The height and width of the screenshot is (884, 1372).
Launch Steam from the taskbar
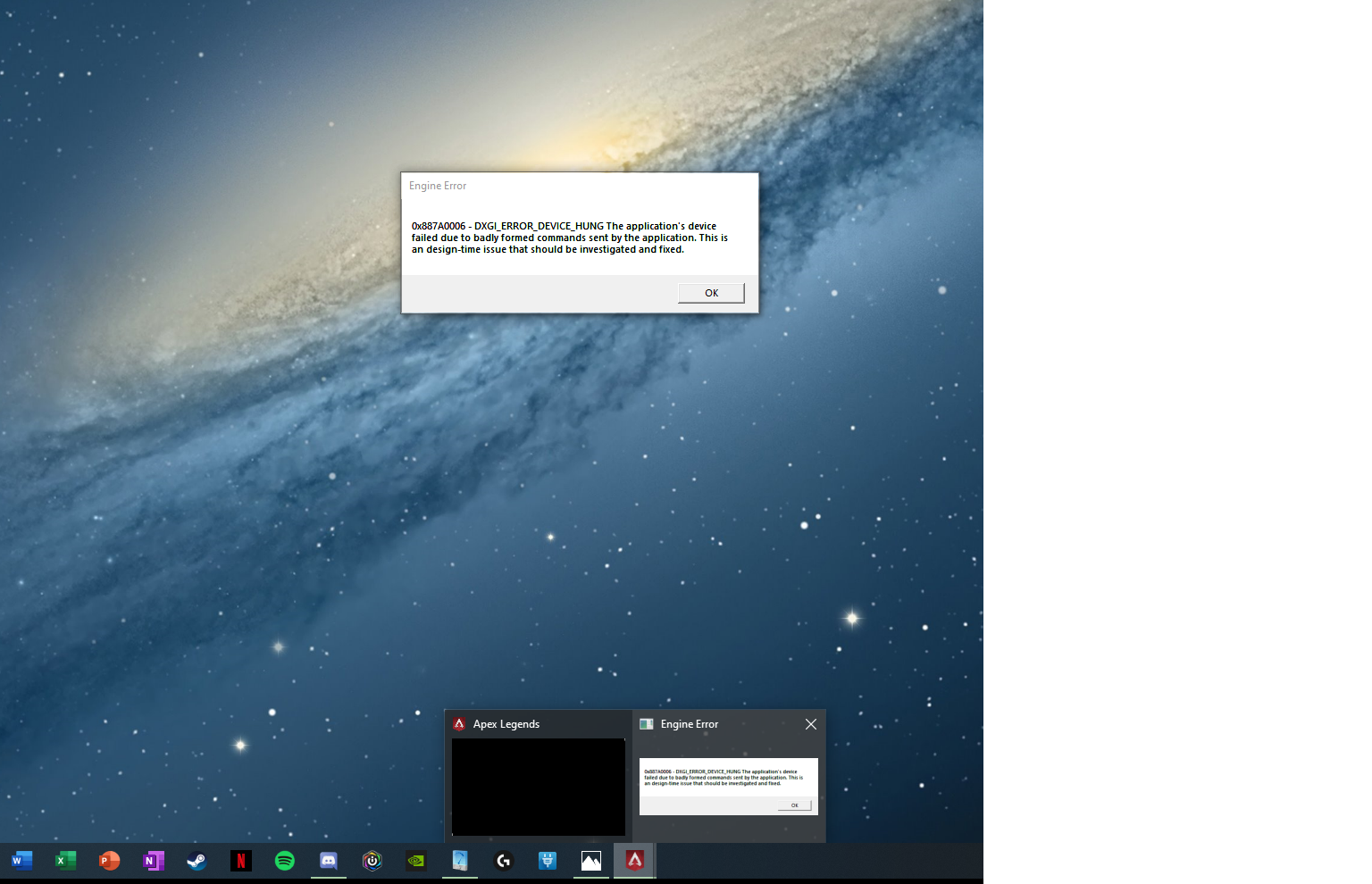point(197,861)
